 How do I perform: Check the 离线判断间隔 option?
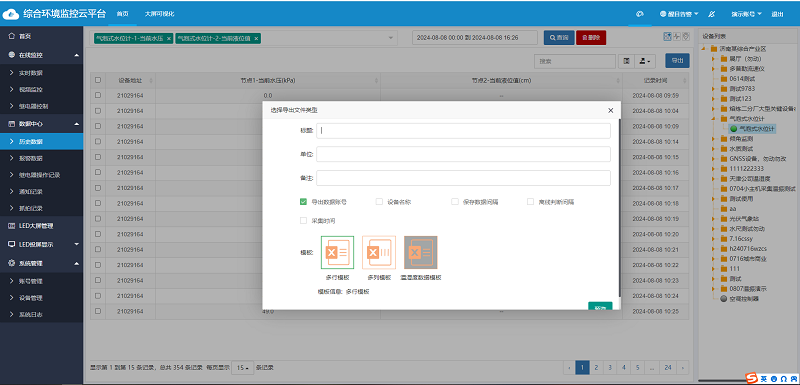point(531,201)
